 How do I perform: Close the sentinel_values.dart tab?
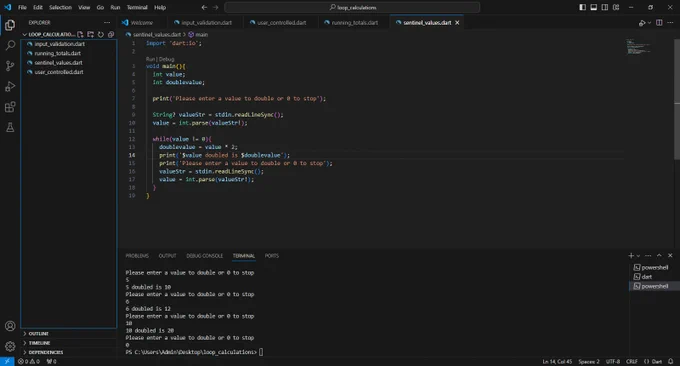coord(457,23)
